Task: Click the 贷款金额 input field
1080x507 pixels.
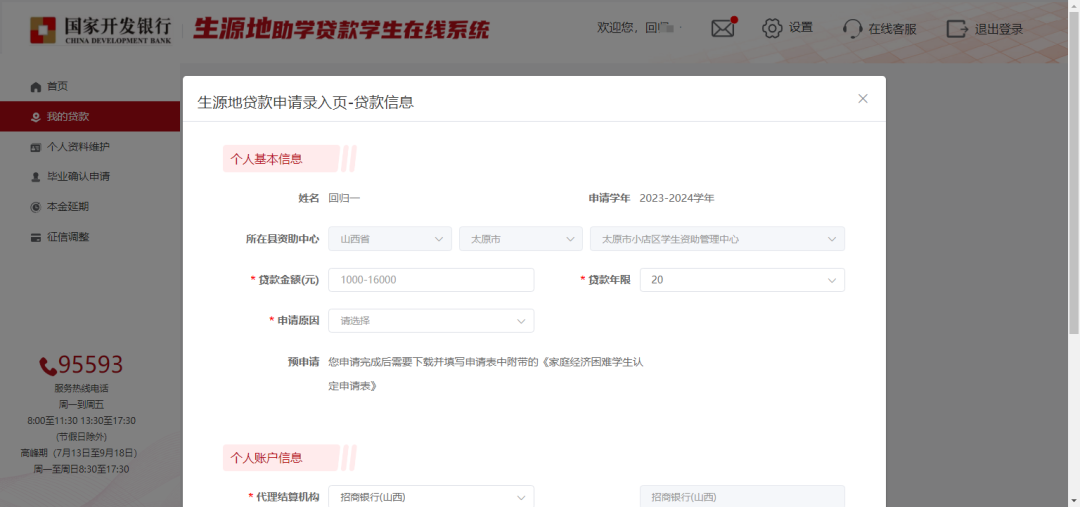Action: 431,280
